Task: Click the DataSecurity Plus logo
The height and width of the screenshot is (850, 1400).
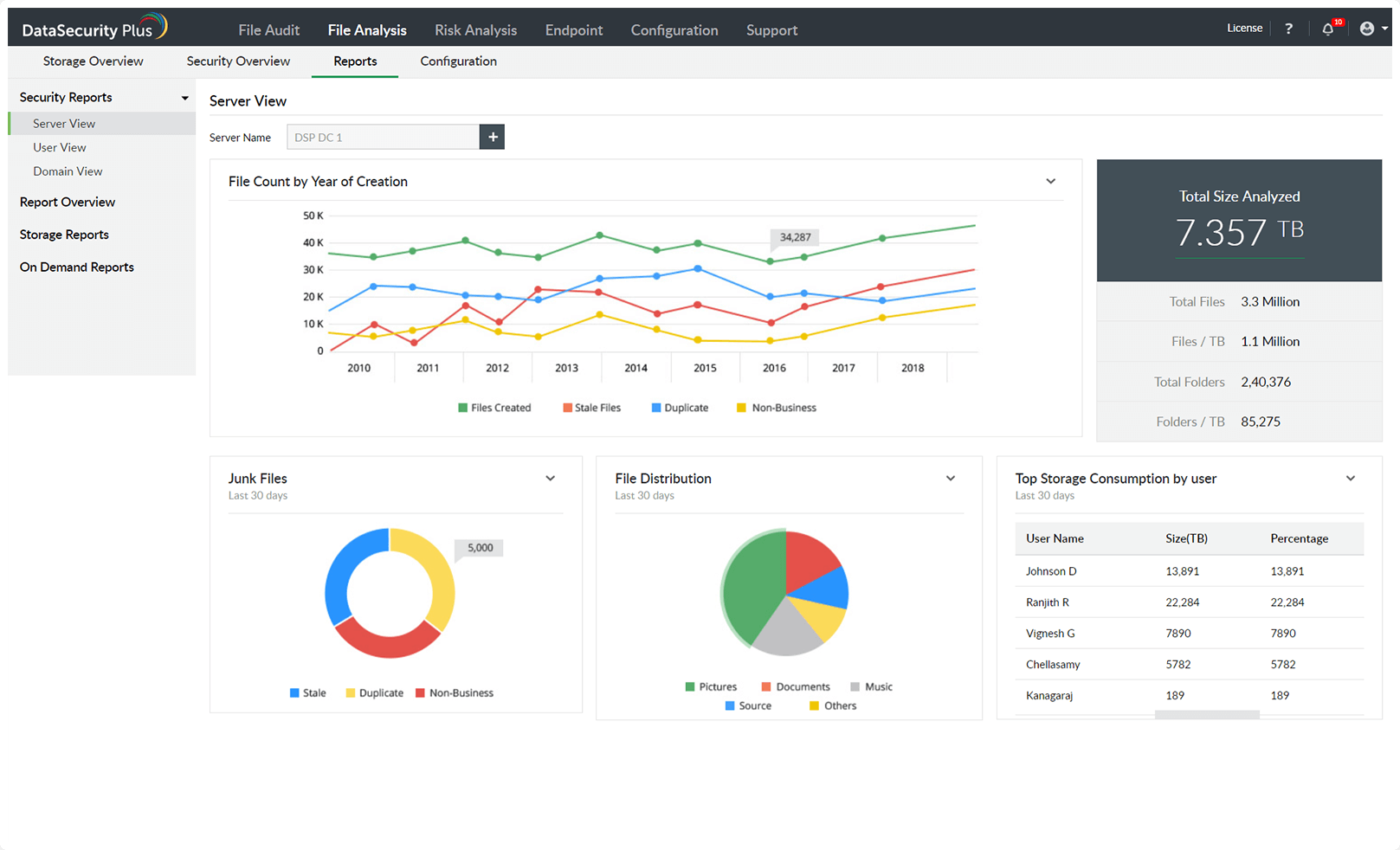Action: (94, 29)
